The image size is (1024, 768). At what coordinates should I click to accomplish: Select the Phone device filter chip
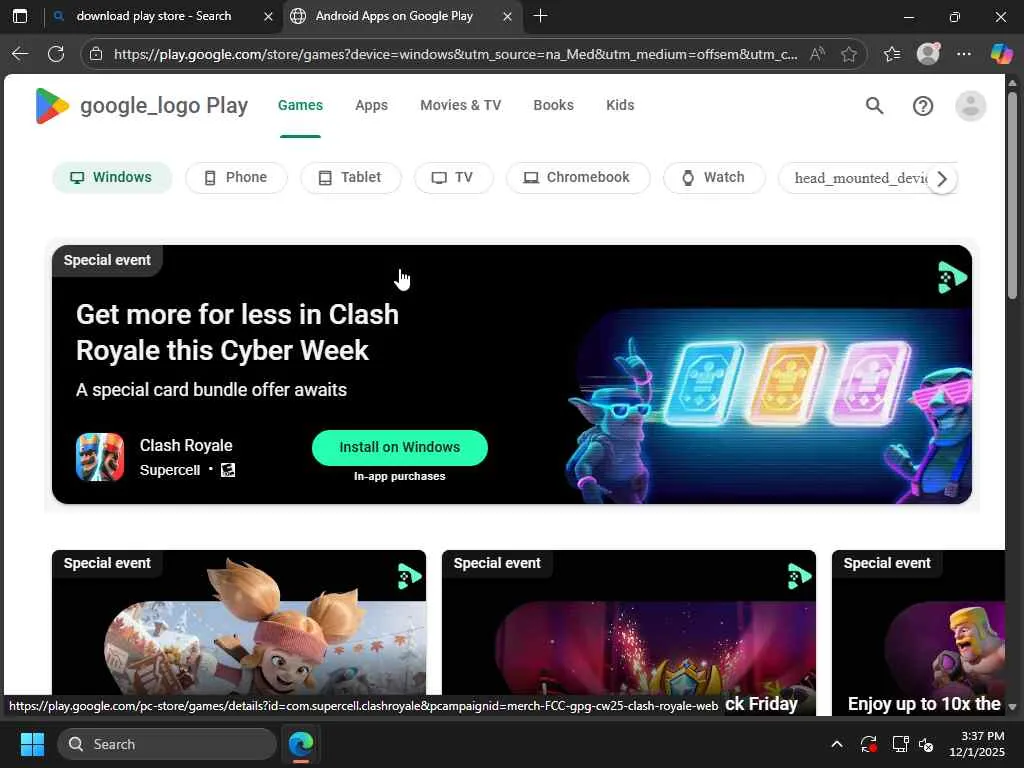pos(236,178)
